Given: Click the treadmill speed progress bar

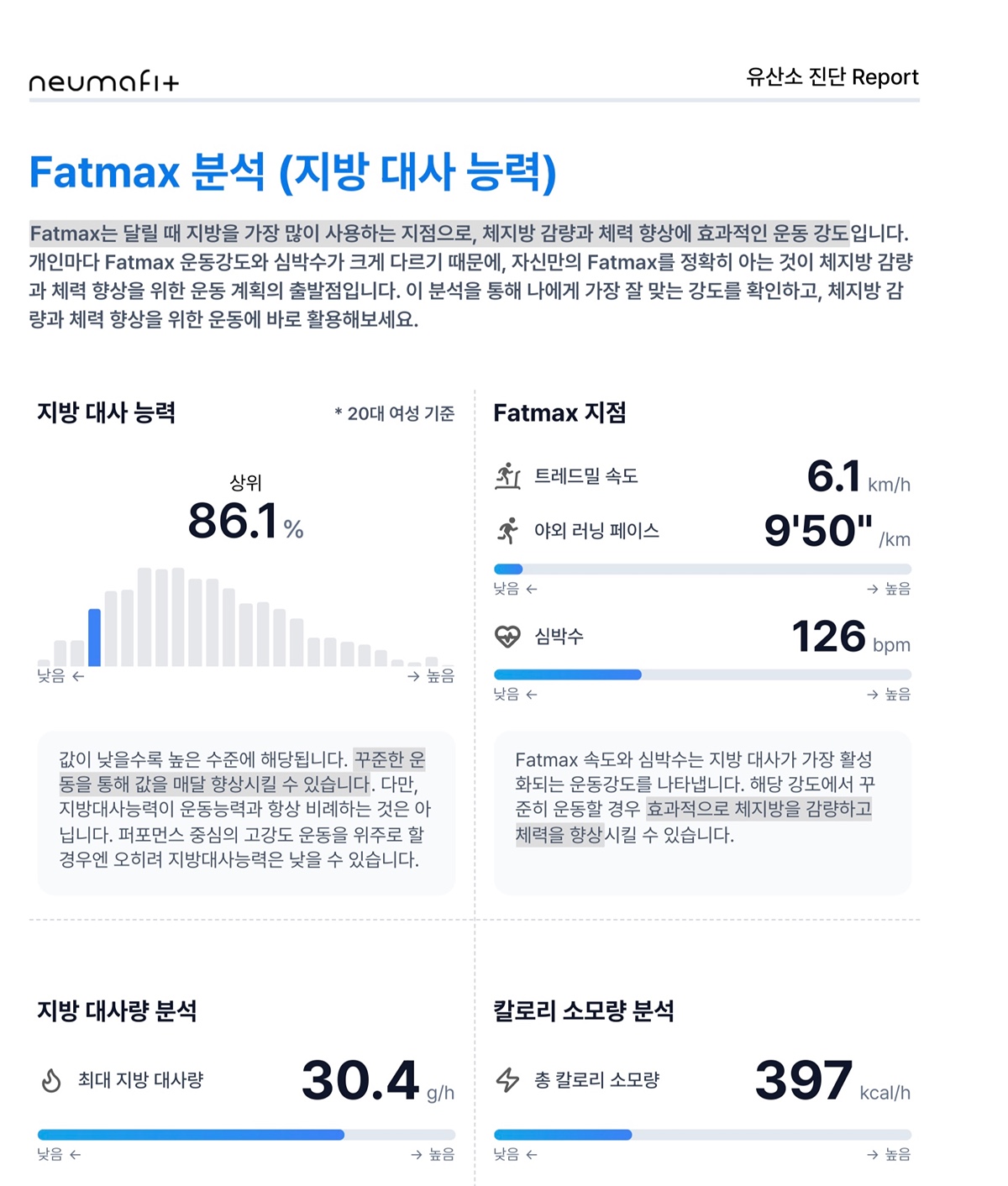Looking at the screenshot, I should [702, 569].
